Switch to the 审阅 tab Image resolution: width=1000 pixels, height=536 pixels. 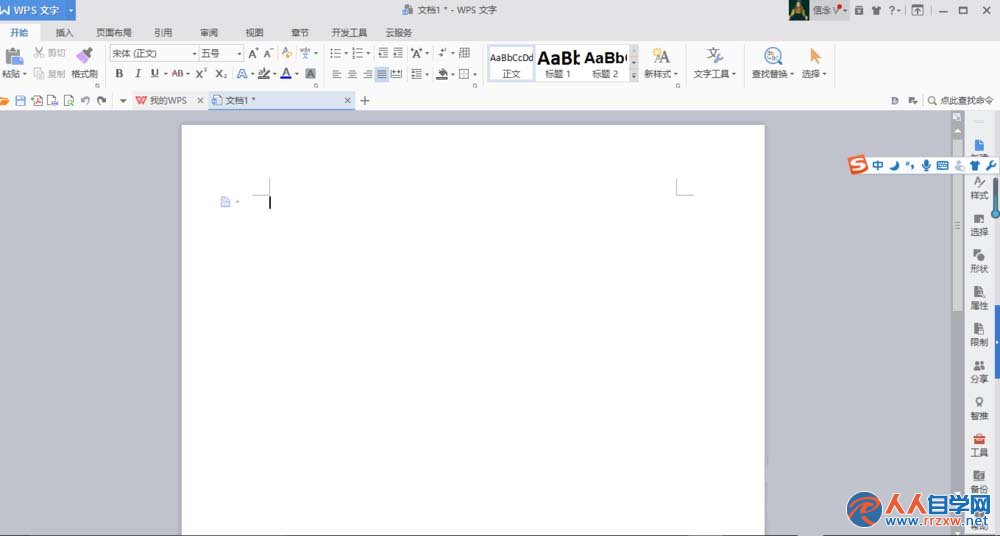point(209,33)
